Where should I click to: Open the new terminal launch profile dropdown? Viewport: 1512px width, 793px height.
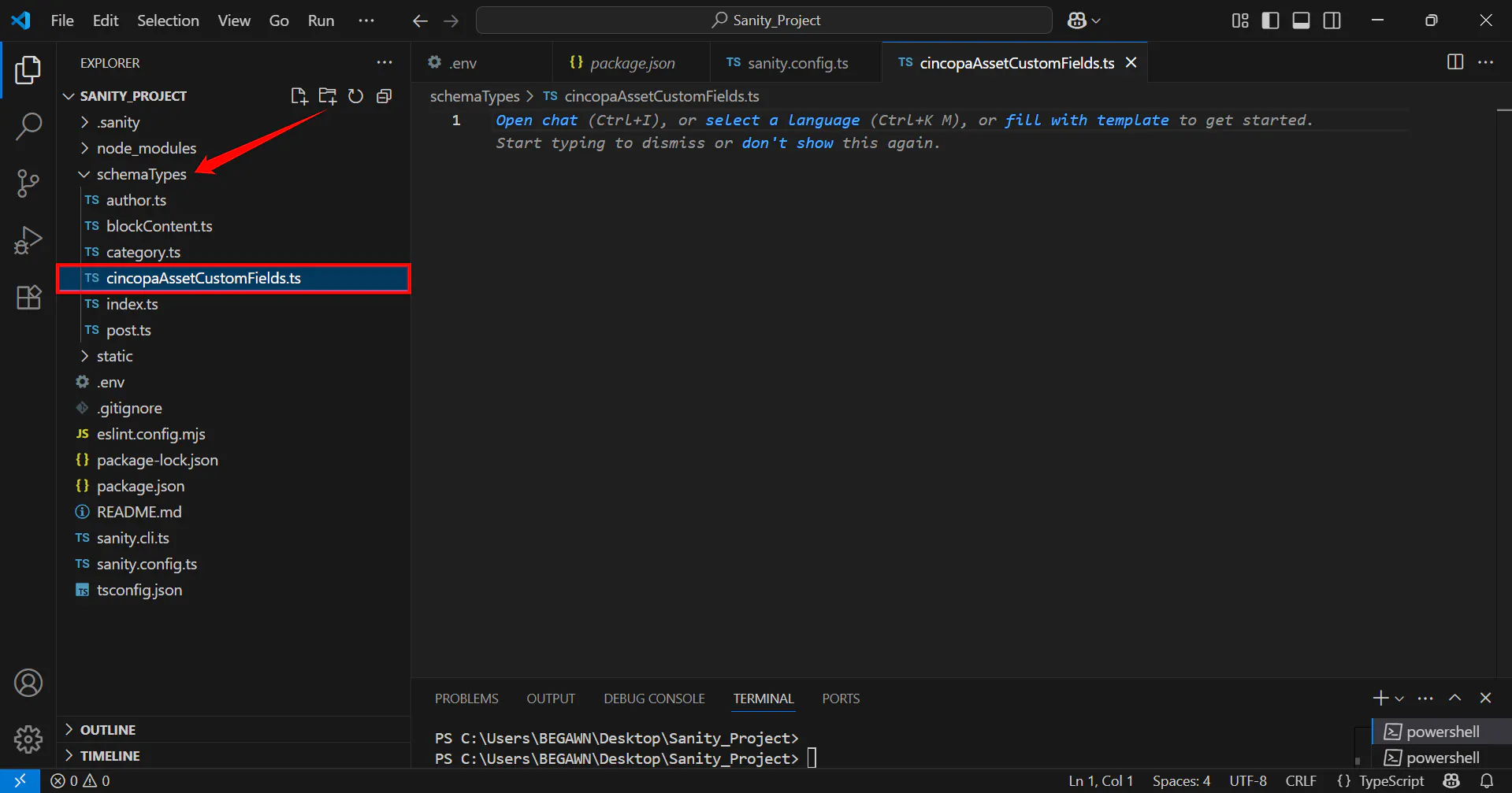(1399, 699)
